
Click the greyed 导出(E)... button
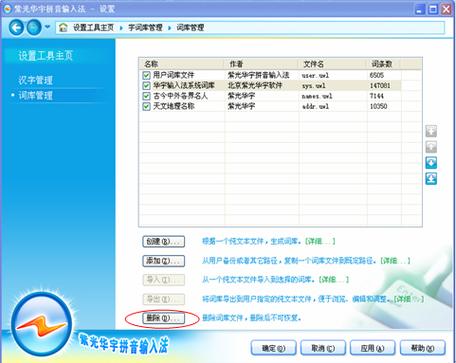[163, 299]
